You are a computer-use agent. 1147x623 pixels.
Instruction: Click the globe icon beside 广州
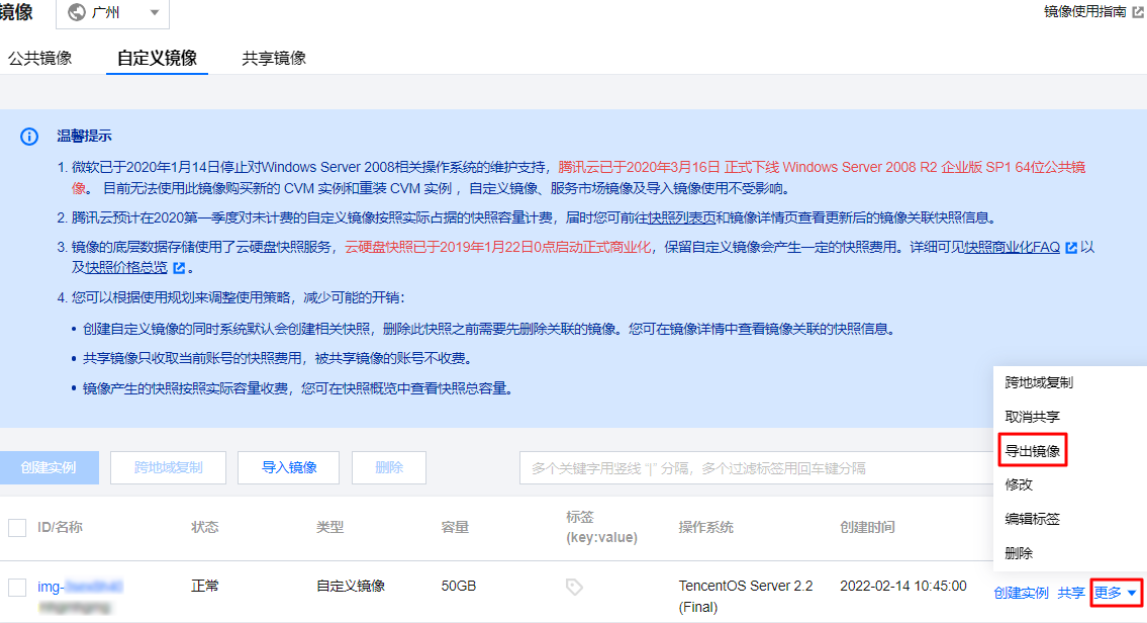tap(76, 12)
